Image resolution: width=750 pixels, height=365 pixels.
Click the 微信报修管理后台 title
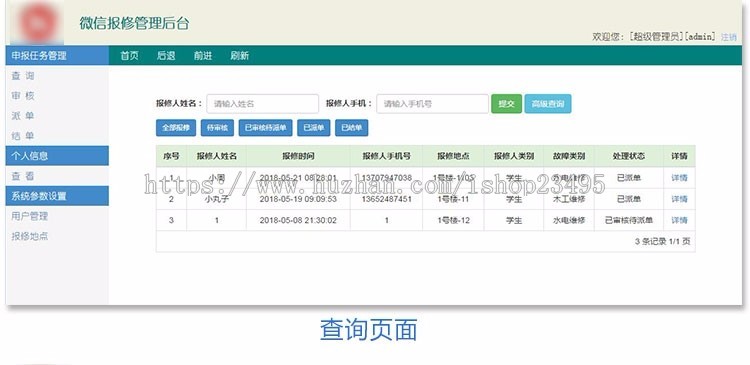coord(134,23)
